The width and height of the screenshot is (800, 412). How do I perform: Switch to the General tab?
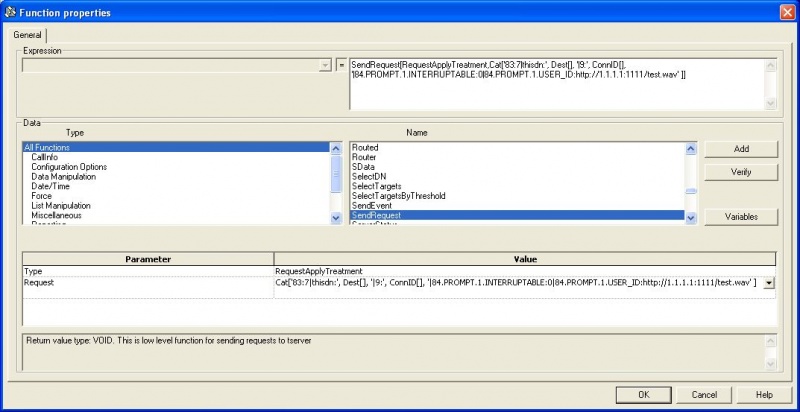click(27, 34)
